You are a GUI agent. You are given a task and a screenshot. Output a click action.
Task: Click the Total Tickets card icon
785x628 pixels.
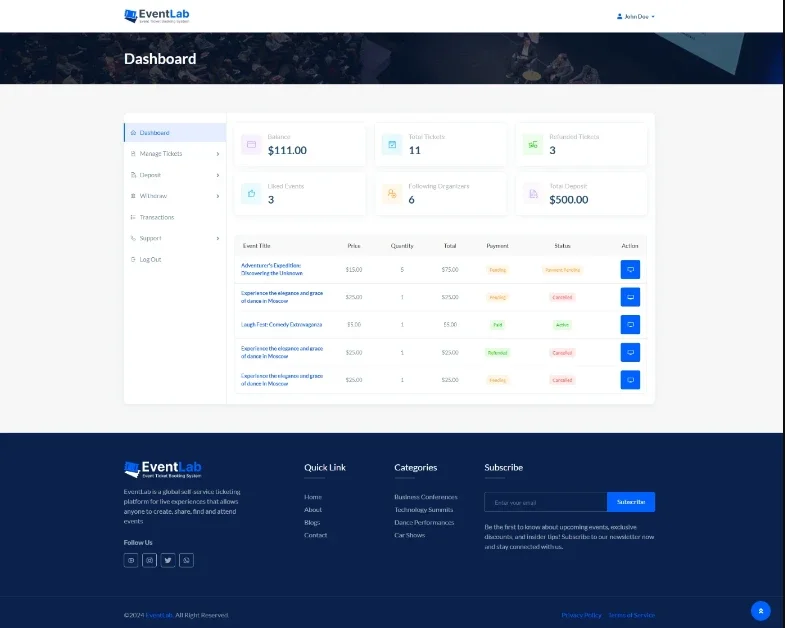click(392, 144)
